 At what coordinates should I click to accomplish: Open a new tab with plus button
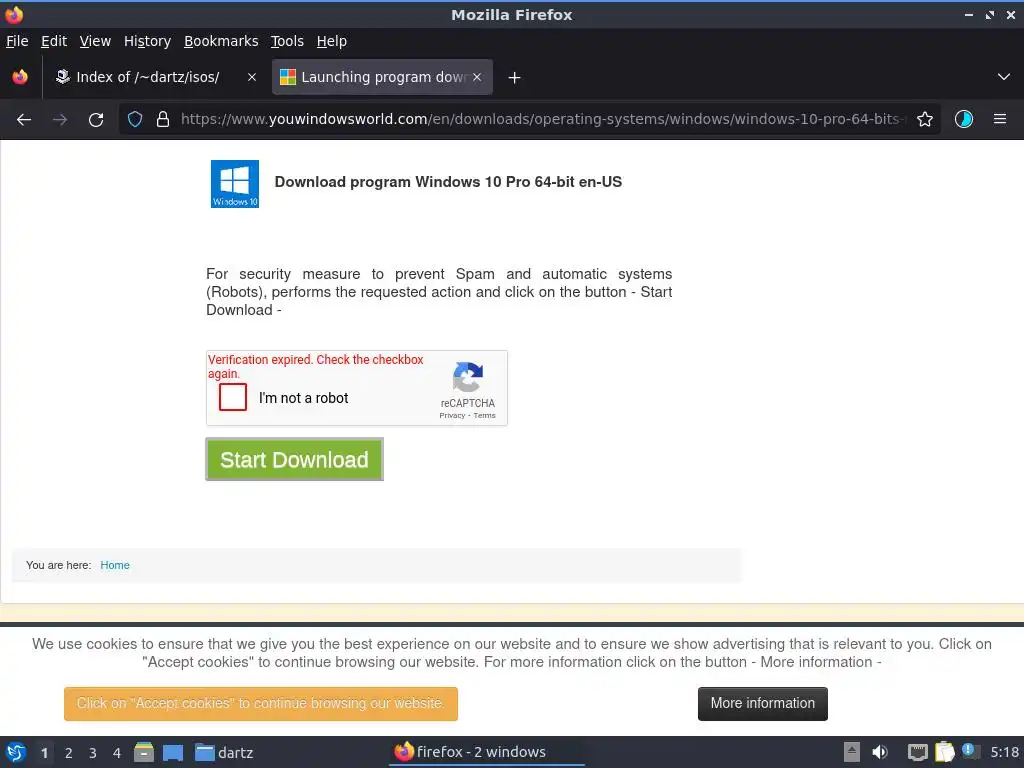[515, 78]
